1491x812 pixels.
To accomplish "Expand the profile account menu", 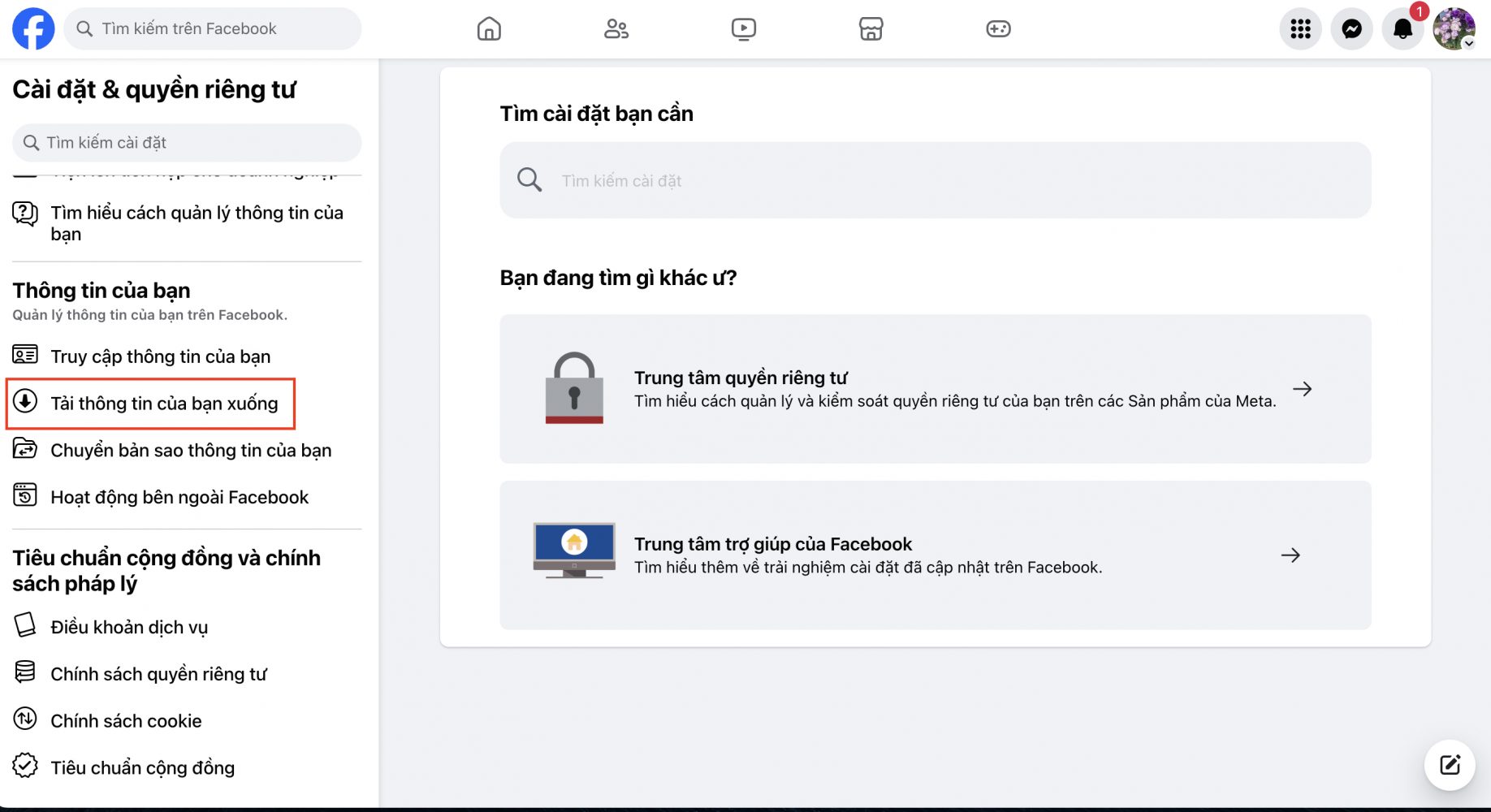I will 1454,29.
